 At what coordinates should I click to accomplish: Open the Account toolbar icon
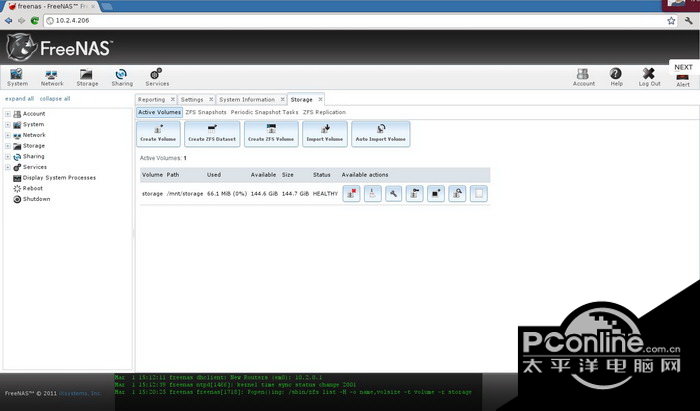click(x=583, y=77)
